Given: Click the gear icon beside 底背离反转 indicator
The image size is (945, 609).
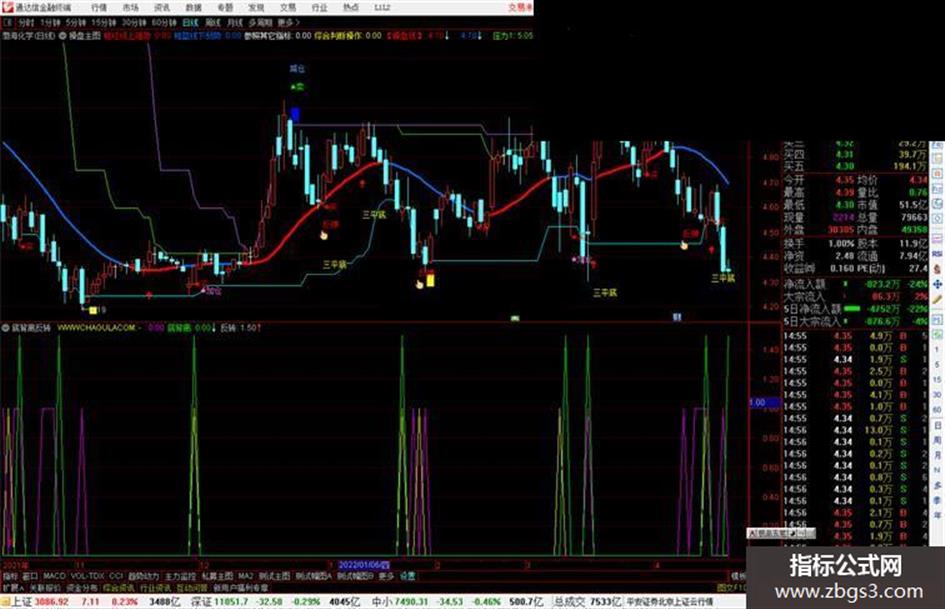Looking at the screenshot, I should [x=5, y=328].
